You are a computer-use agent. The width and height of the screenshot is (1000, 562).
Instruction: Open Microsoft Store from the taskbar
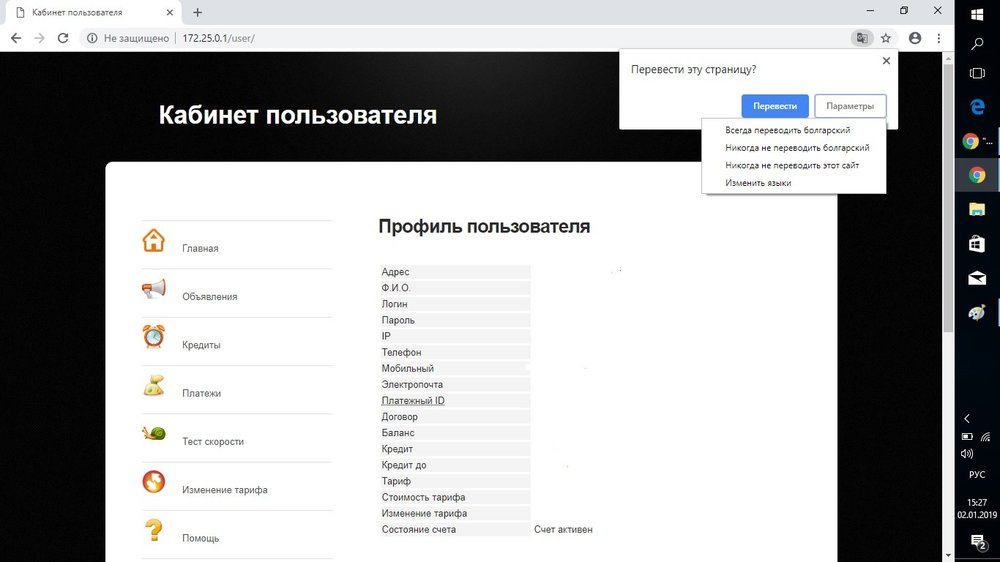[x=977, y=244]
